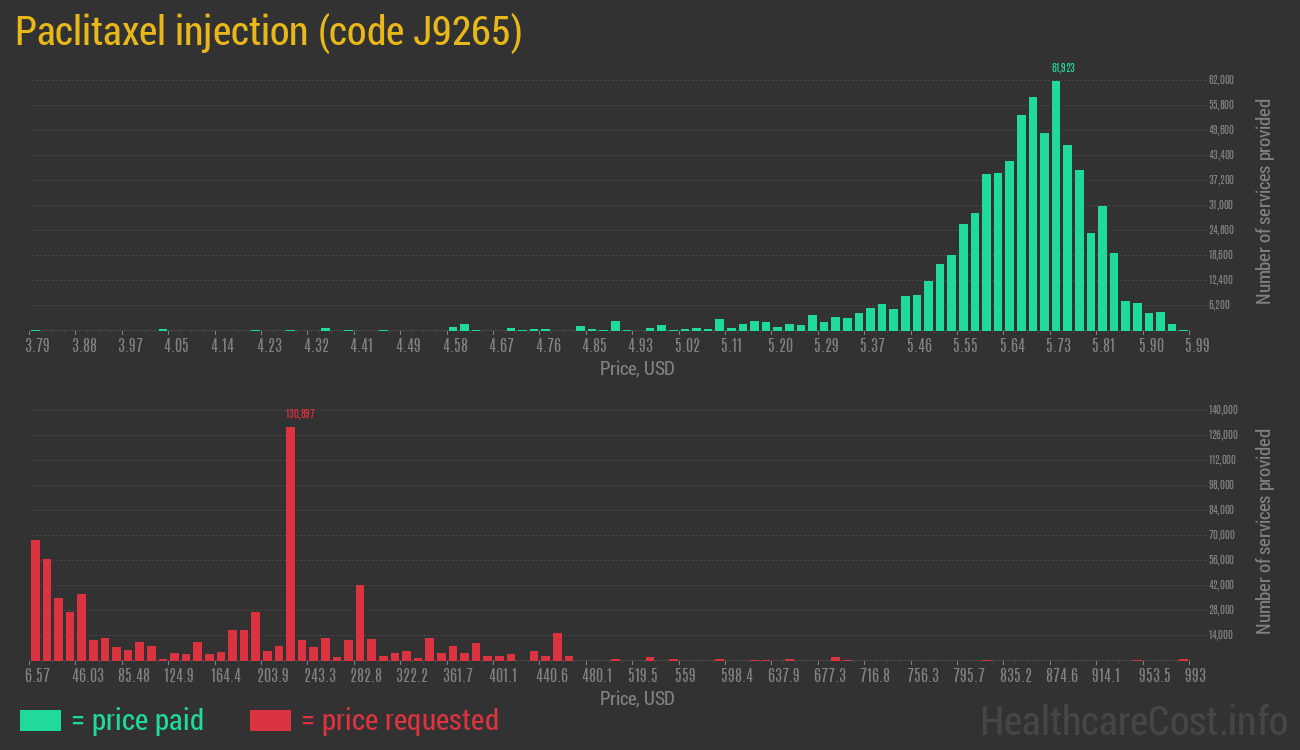Screen dimensions: 1300x750
Task: Click the first red bar at price 6.57
Action: pos(36,600)
